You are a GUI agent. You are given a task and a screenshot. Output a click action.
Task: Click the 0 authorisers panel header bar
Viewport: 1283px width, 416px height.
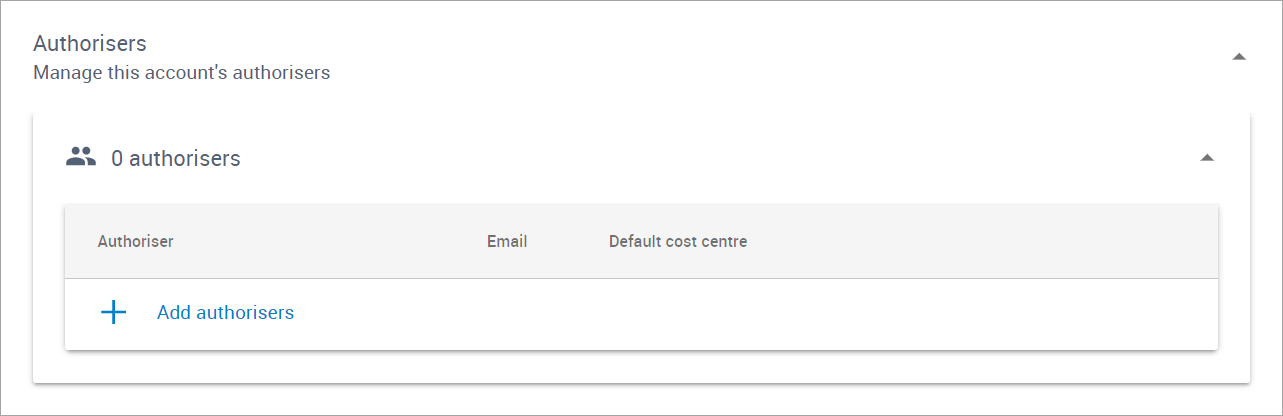tap(641, 158)
